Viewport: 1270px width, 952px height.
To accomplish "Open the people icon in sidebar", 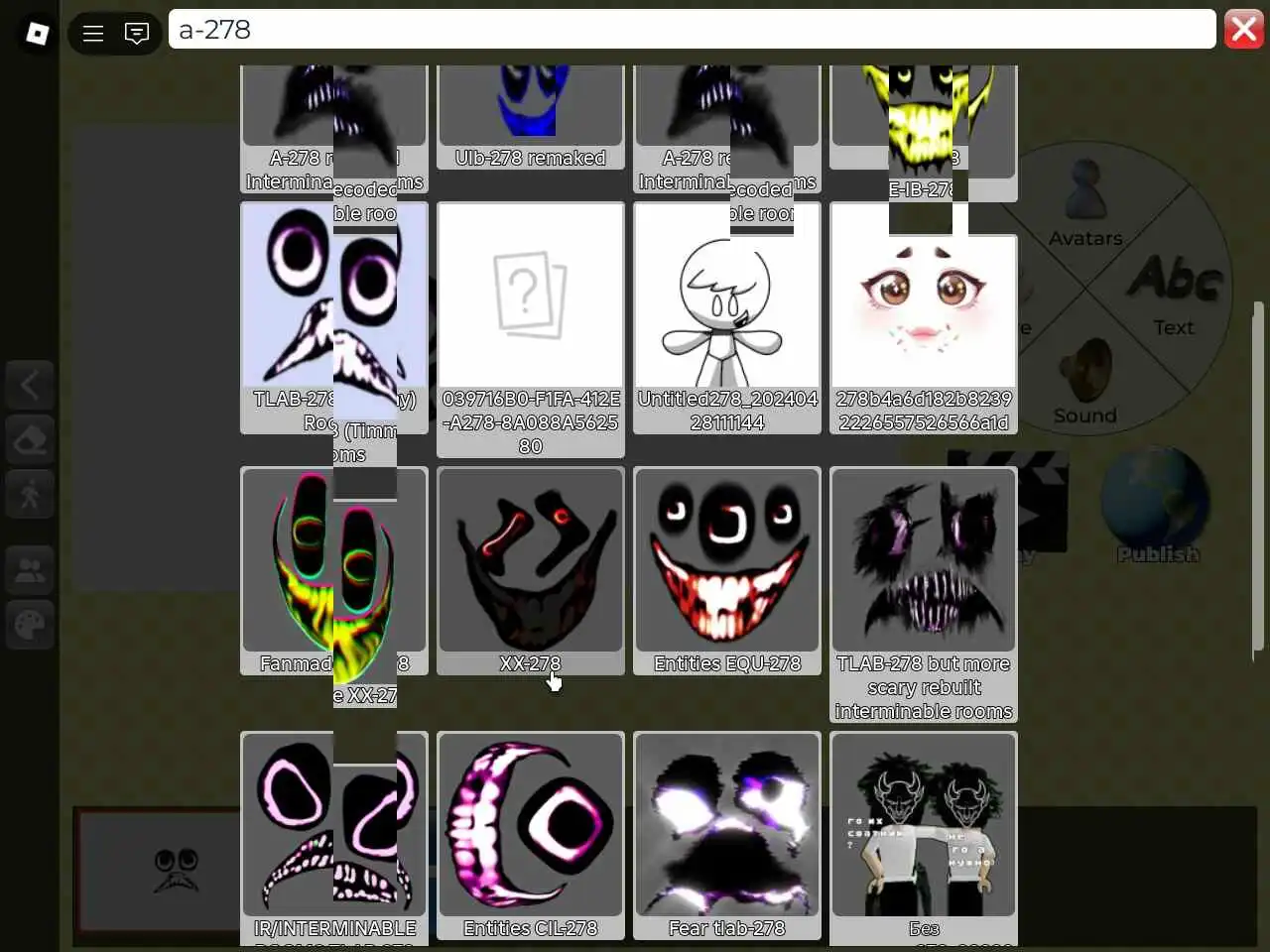I will 30,571.
